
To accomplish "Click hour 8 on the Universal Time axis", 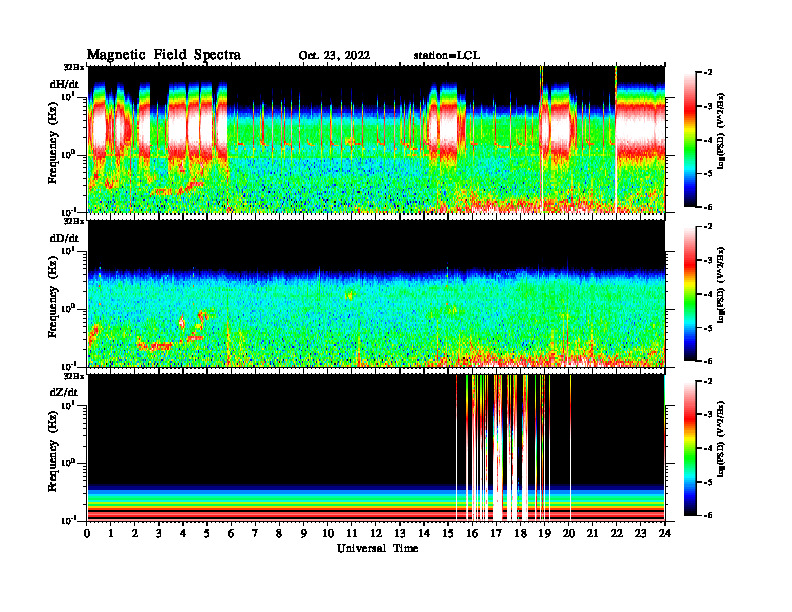I will pyautogui.click(x=279, y=533).
